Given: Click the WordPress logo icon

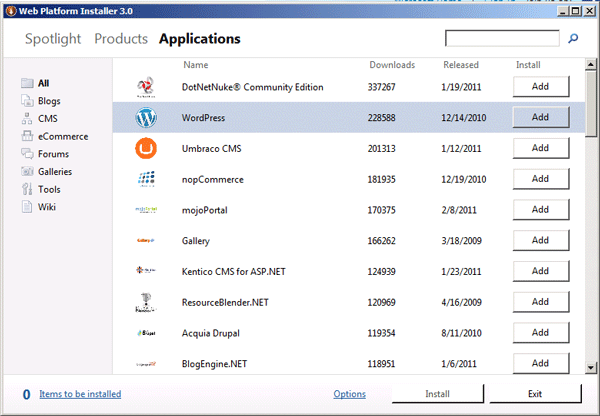Looking at the screenshot, I should [x=146, y=117].
